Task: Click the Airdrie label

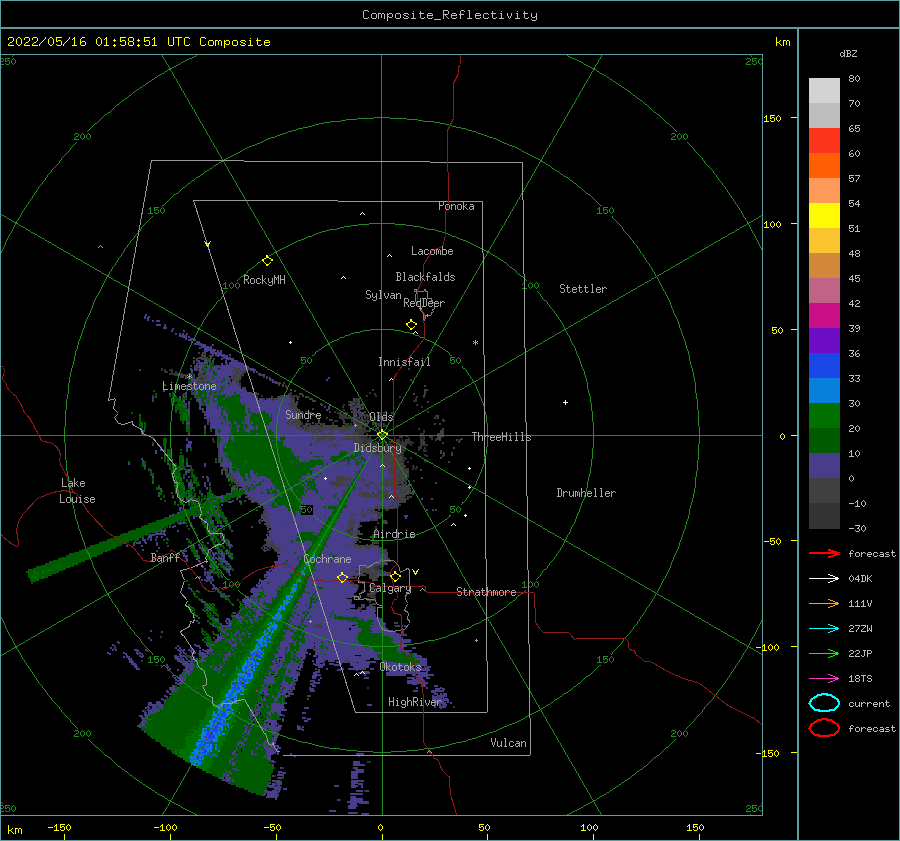Action: pyautogui.click(x=394, y=534)
